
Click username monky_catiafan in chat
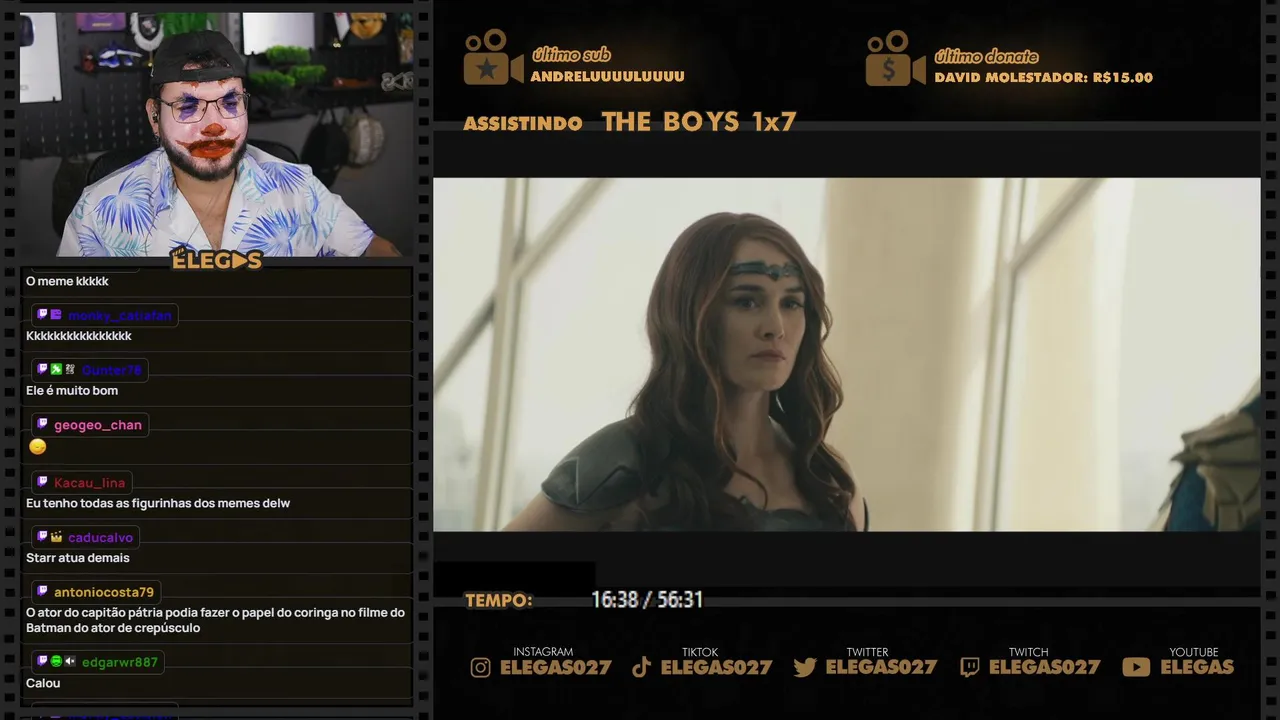[120, 315]
